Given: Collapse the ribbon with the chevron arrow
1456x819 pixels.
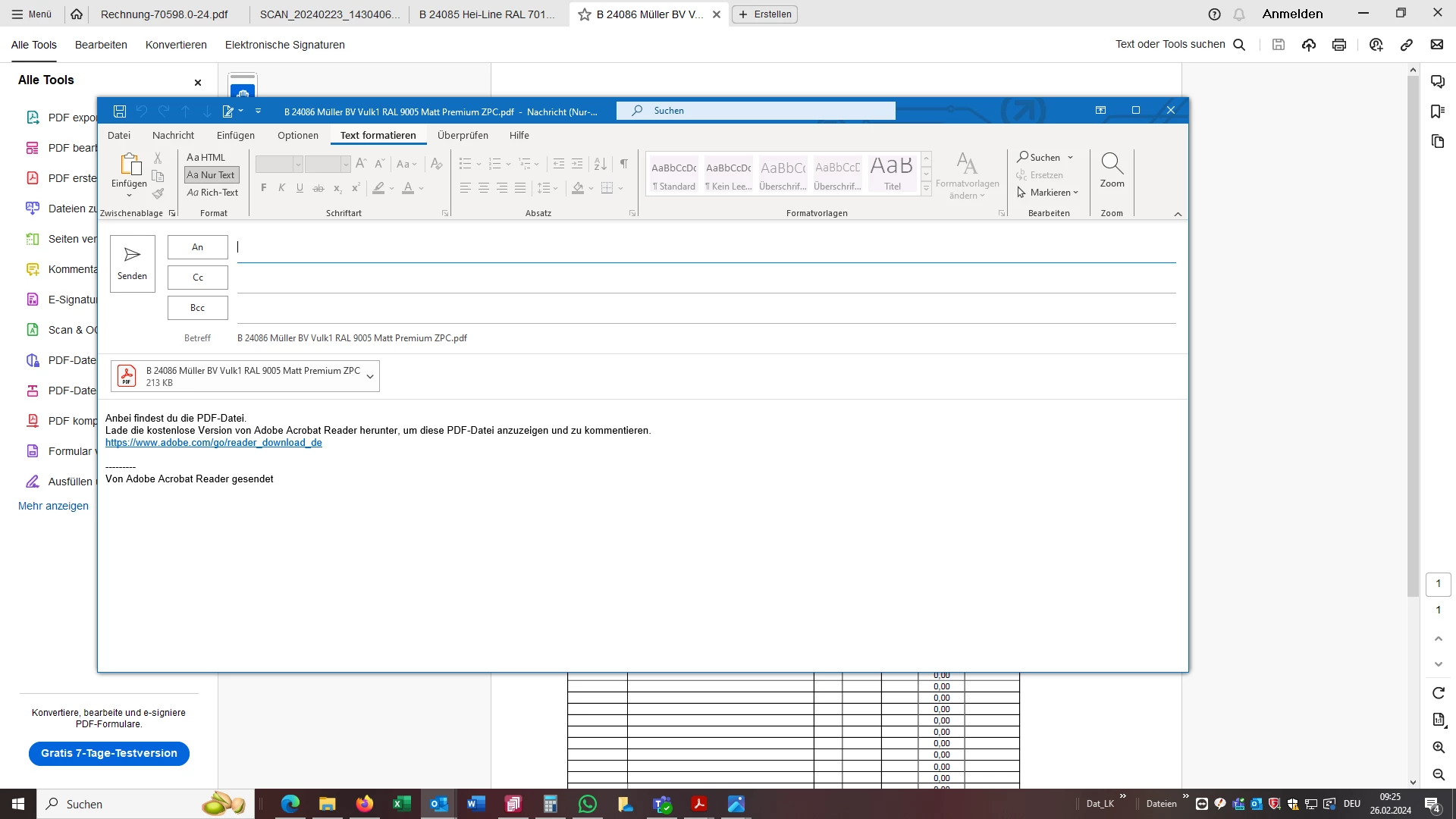Looking at the screenshot, I should [x=1178, y=214].
